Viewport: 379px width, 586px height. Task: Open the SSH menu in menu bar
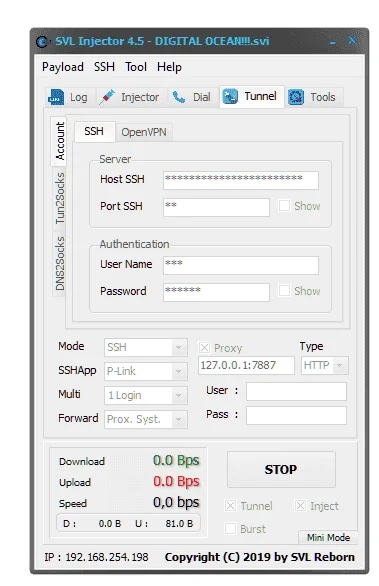tap(104, 67)
